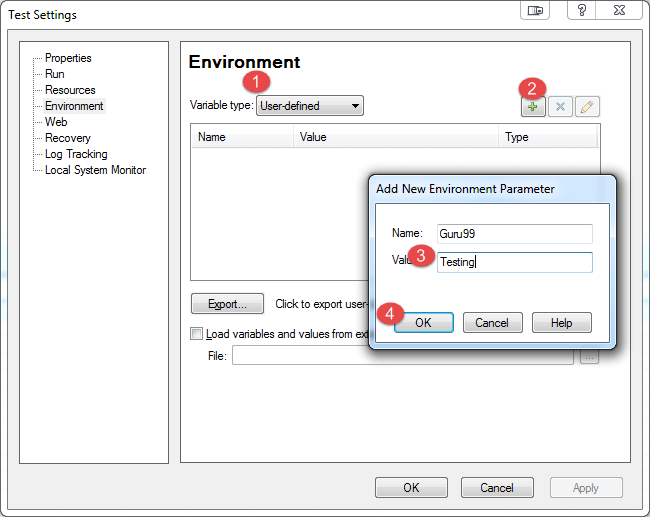Go to Web settings node
This screenshot has width=650, height=517.
(x=56, y=122)
